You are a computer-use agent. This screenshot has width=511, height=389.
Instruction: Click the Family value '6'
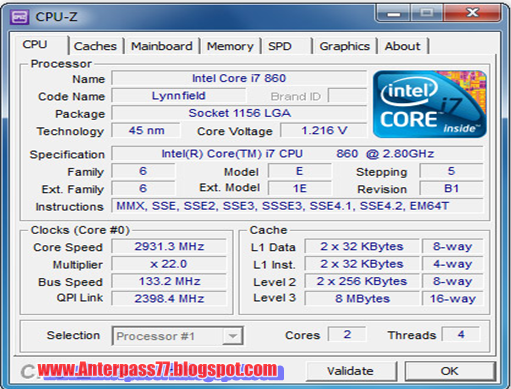pyautogui.click(x=143, y=171)
